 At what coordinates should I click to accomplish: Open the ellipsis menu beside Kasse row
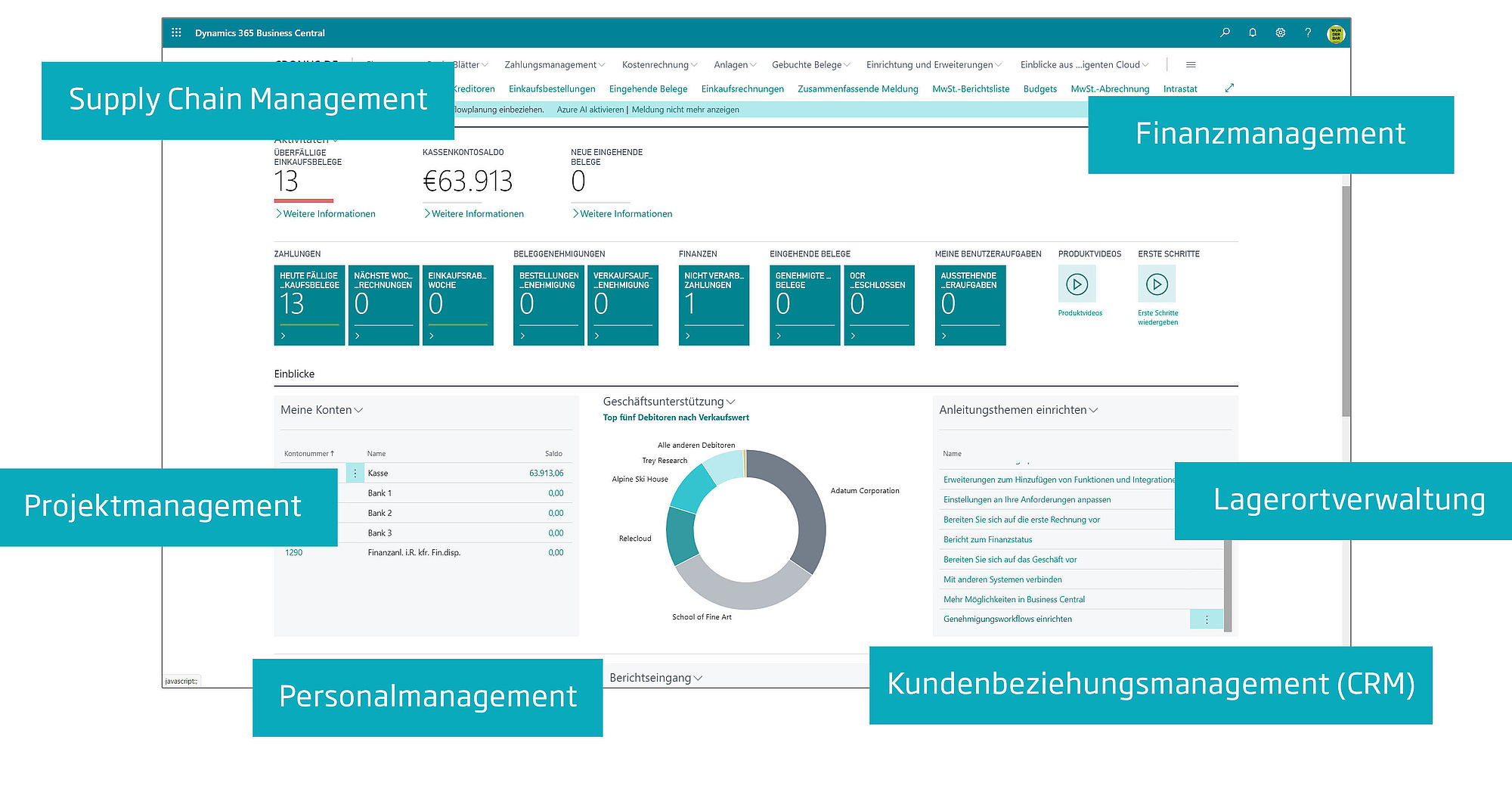tap(355, 473)
